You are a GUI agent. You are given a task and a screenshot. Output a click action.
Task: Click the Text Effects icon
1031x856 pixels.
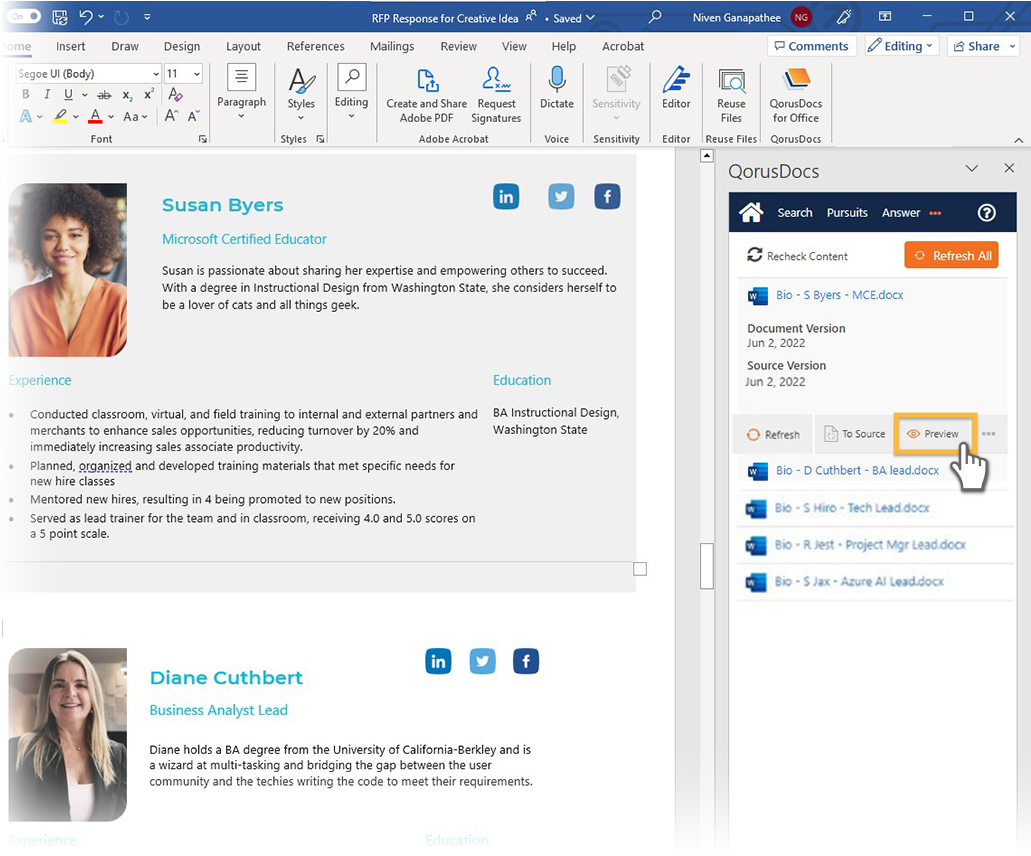click(26, 116)
